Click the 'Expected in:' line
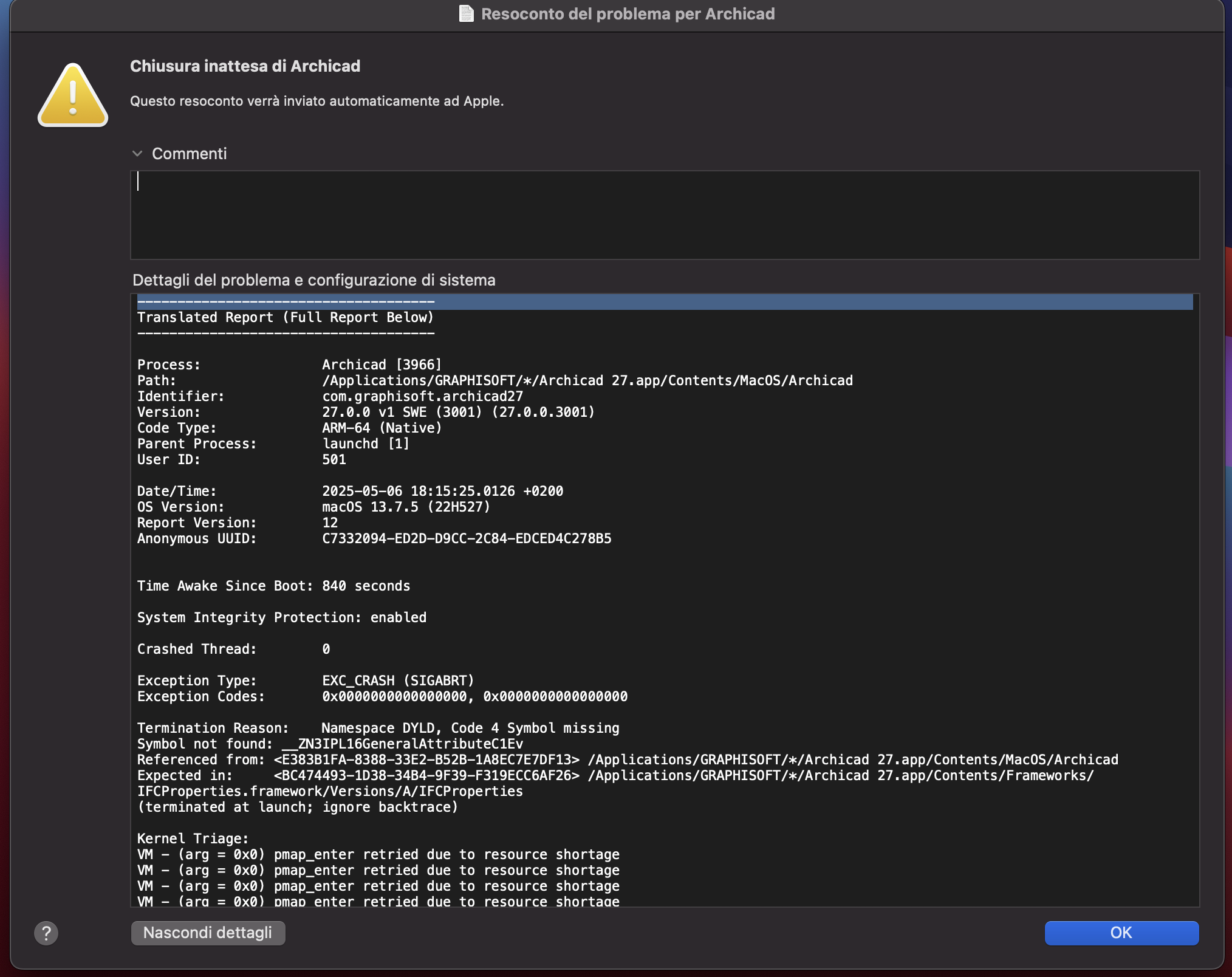The width and height of the screenshot is (1232, 977). 615,775
